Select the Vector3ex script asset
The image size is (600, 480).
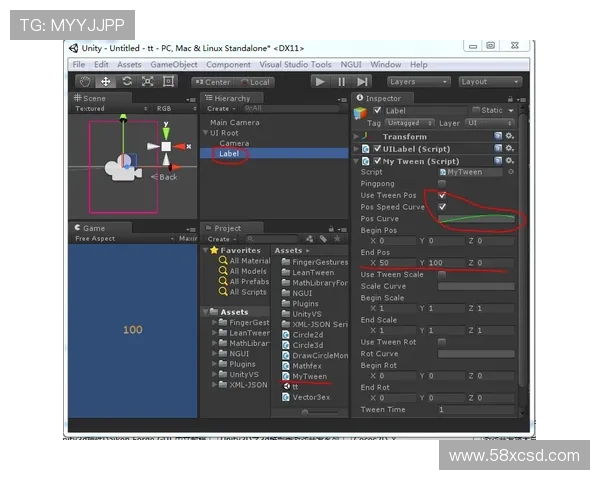click(306, 397)
